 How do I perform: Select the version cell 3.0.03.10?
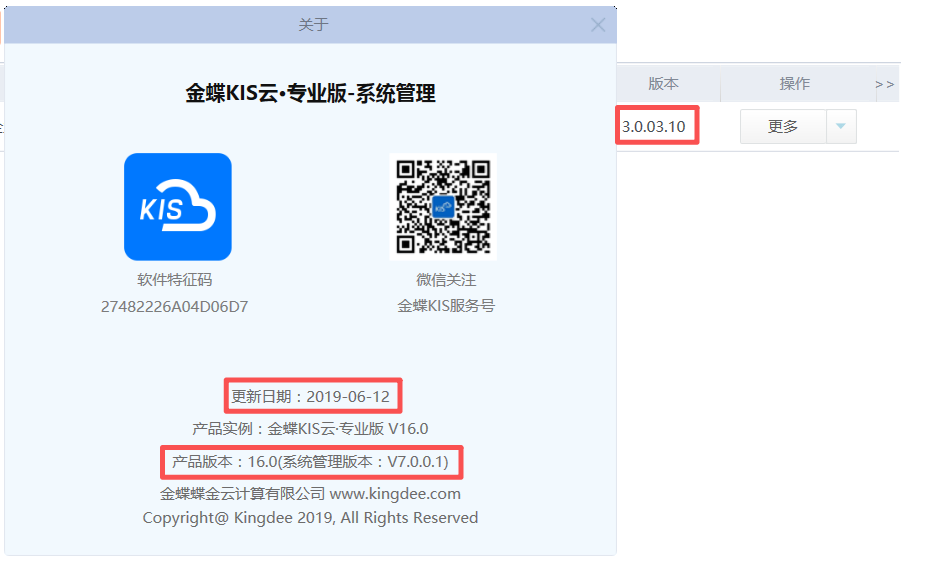pos(654,127)
